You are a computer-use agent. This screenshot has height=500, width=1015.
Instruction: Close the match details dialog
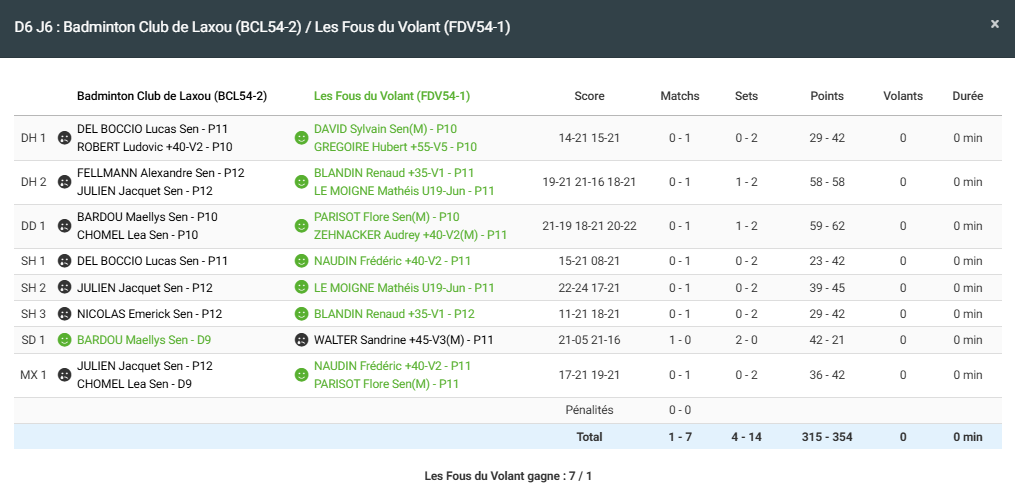[x=994, y=24]
